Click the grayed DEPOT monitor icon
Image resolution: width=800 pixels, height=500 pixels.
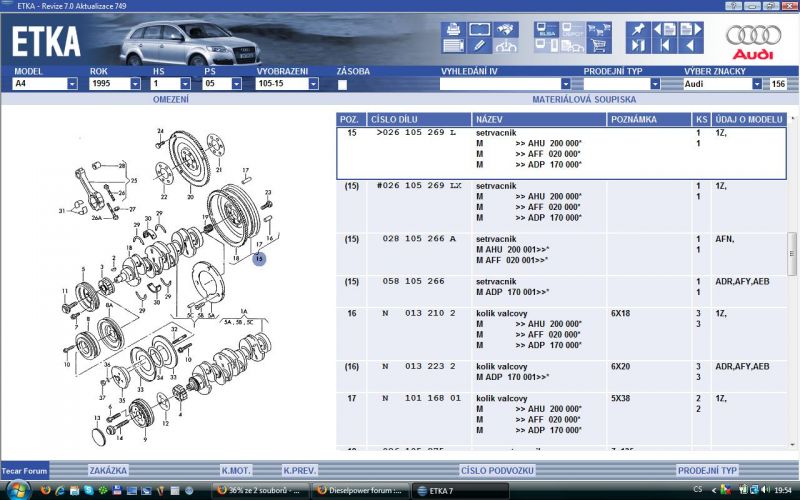(x=573, y=29)
